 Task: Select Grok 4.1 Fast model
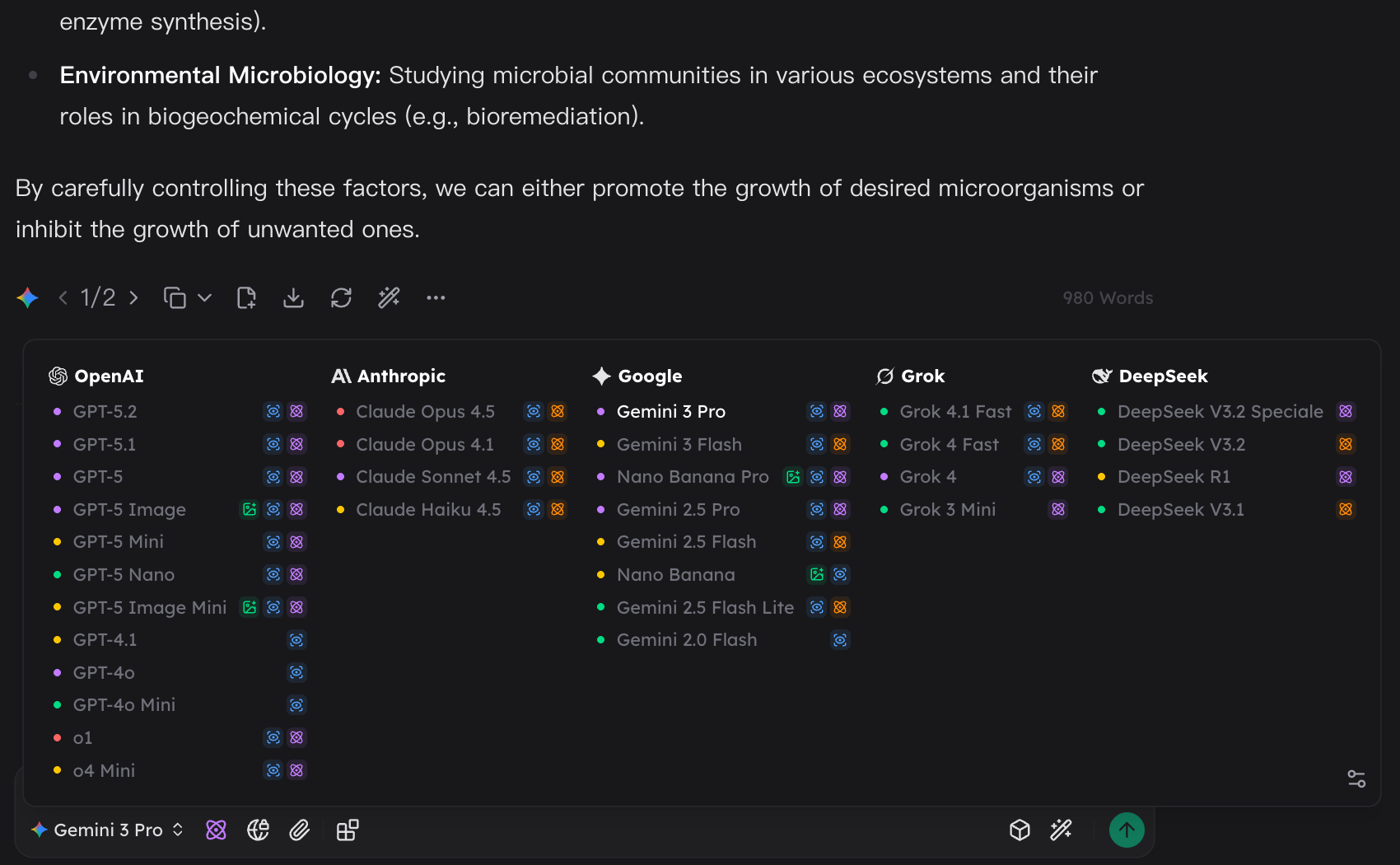click(954, 411)
